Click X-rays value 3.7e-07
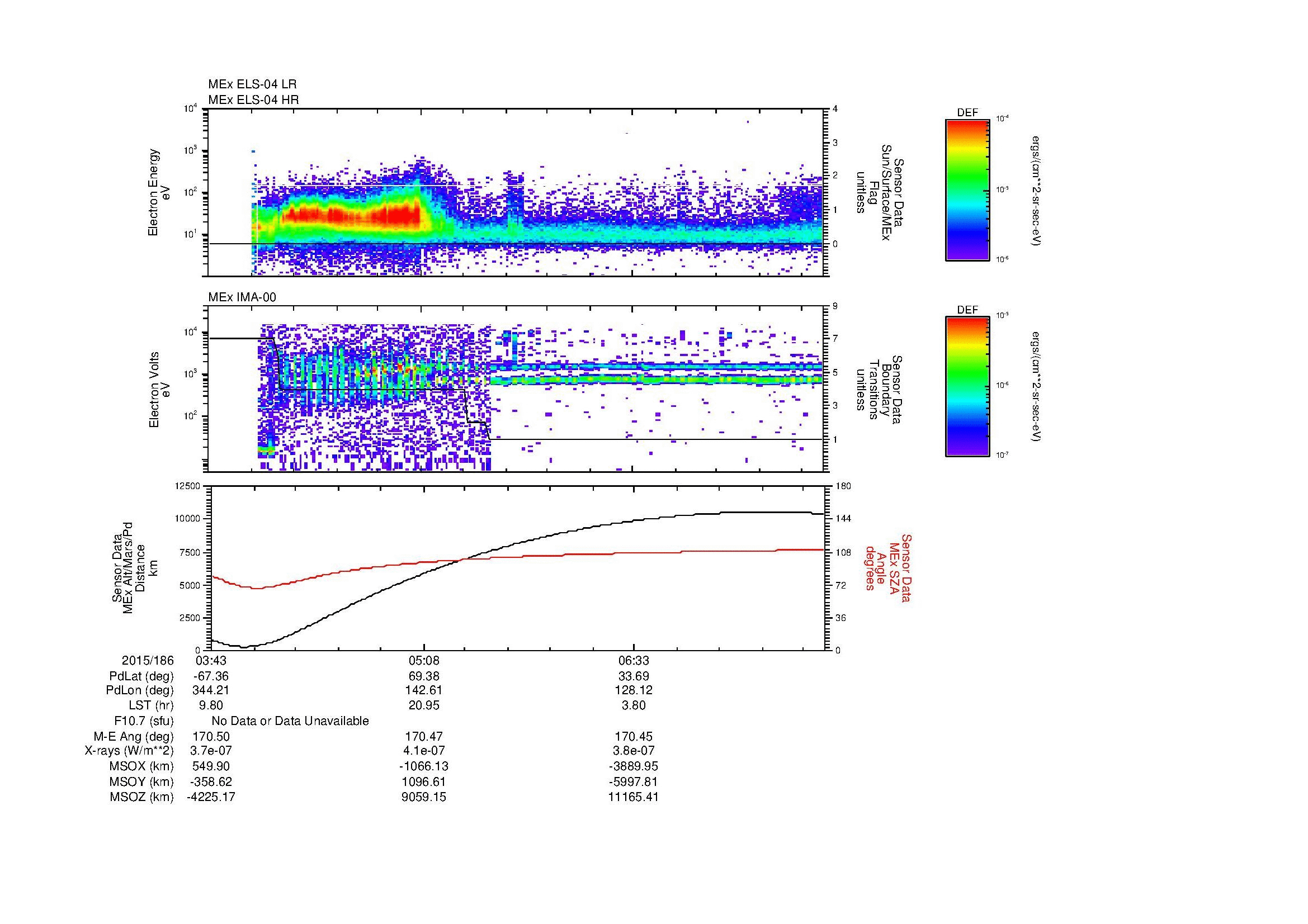Image resolution: width=1308 pixels, height=924 pixels. 211,751
